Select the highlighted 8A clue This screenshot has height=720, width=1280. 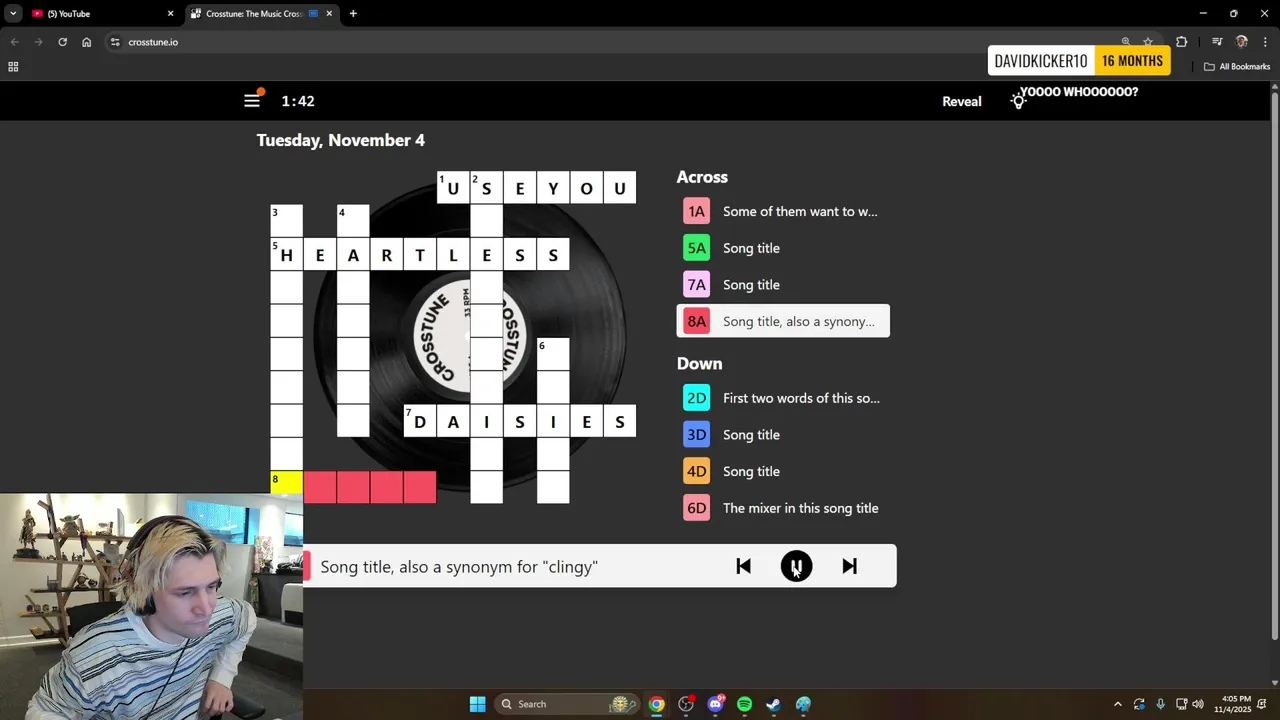click(x=783, y=321)
